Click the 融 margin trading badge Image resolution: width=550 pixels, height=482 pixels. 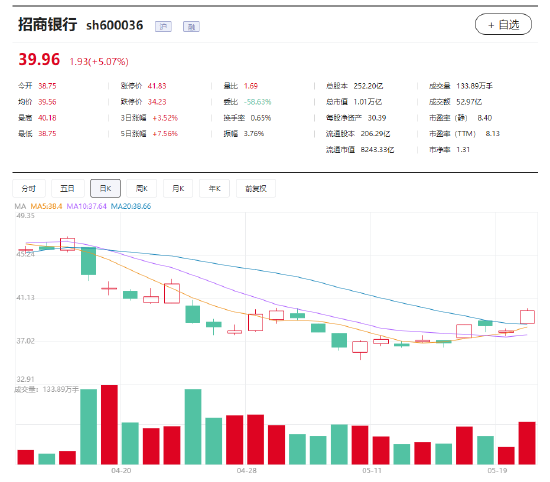191,26
